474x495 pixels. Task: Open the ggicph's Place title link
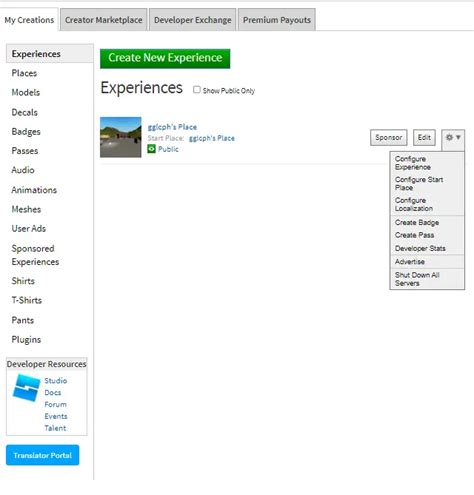tap(172, 127)
